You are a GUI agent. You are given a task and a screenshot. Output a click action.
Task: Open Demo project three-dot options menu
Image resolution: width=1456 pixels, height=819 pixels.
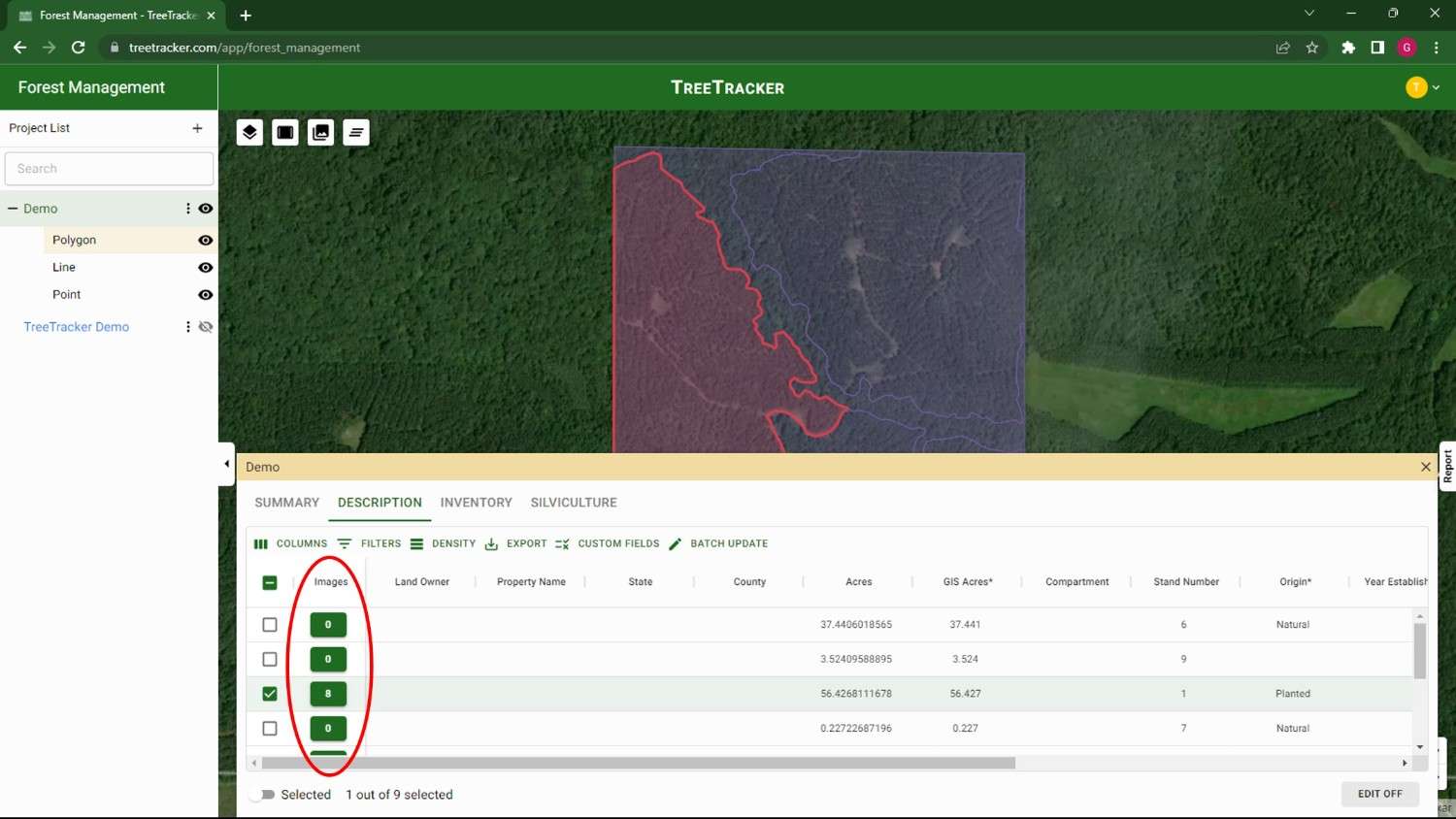pyautogui.click(x=188, y=209)
